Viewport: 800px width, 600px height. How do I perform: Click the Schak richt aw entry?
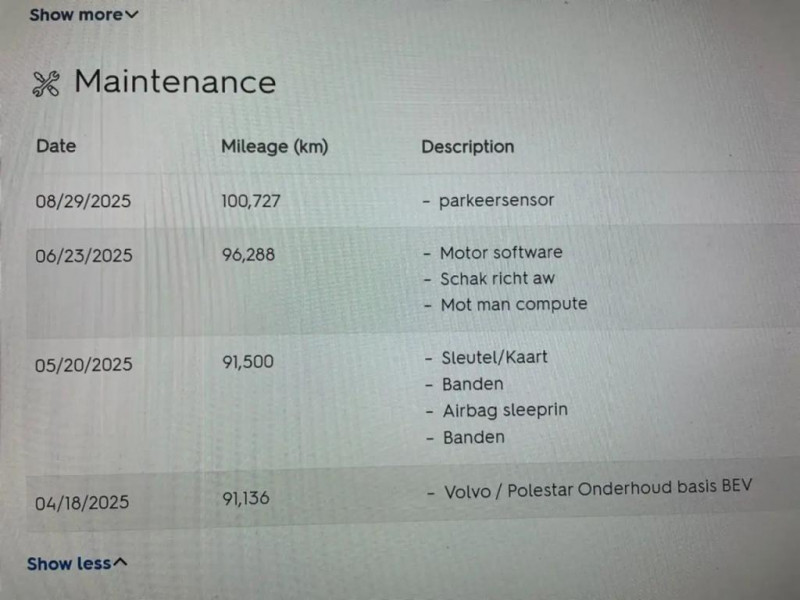[497, 279]
